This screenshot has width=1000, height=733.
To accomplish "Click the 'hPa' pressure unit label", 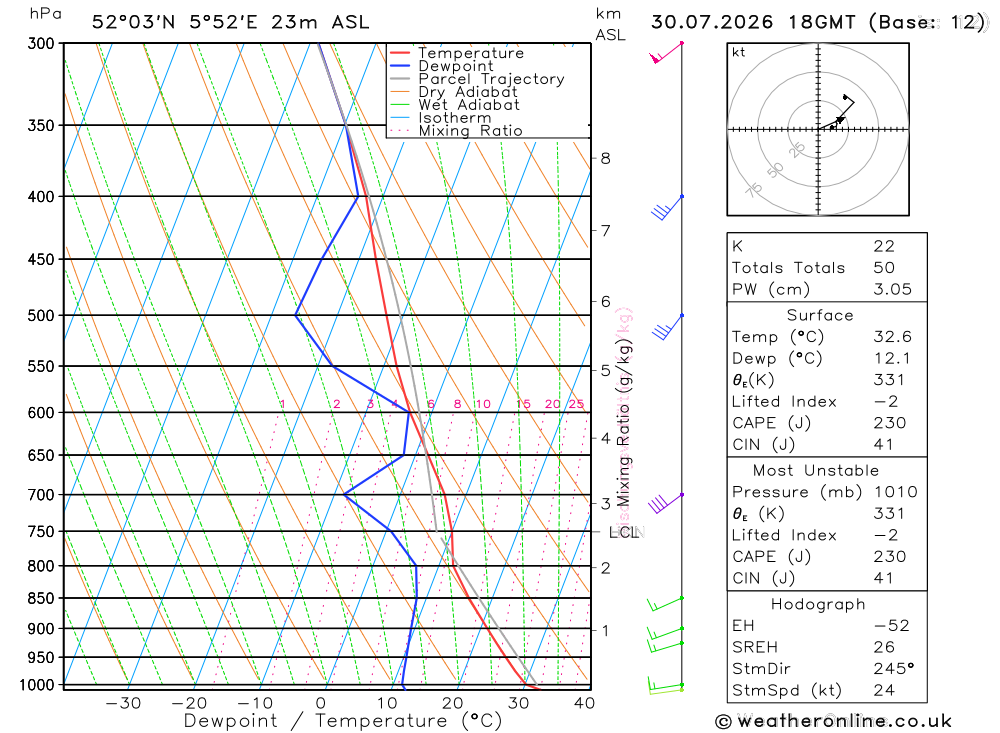I will [45, 13].
